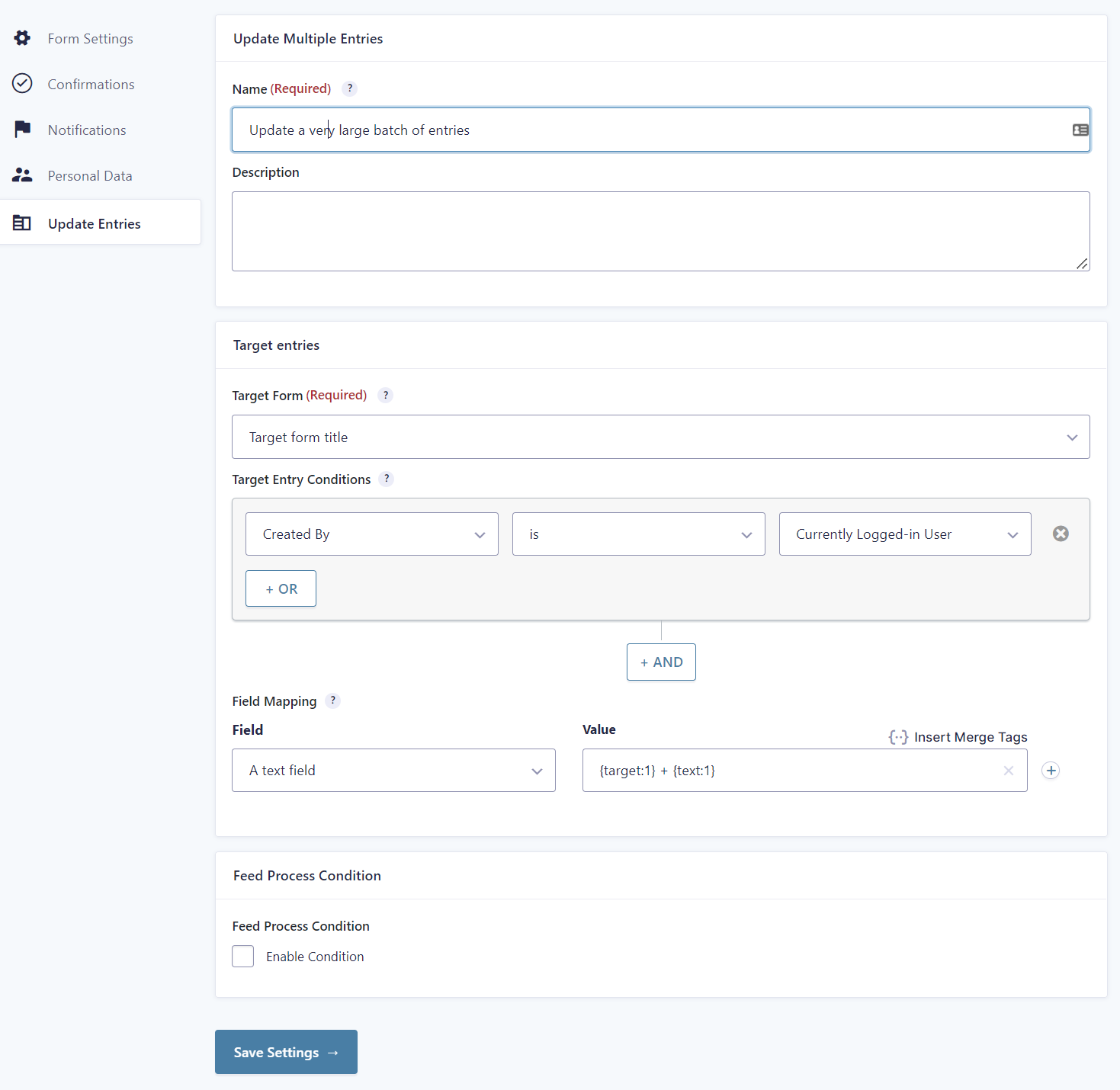
Task: Click the help icon beside Field Mapping
Action: click(x=332, y=700)
